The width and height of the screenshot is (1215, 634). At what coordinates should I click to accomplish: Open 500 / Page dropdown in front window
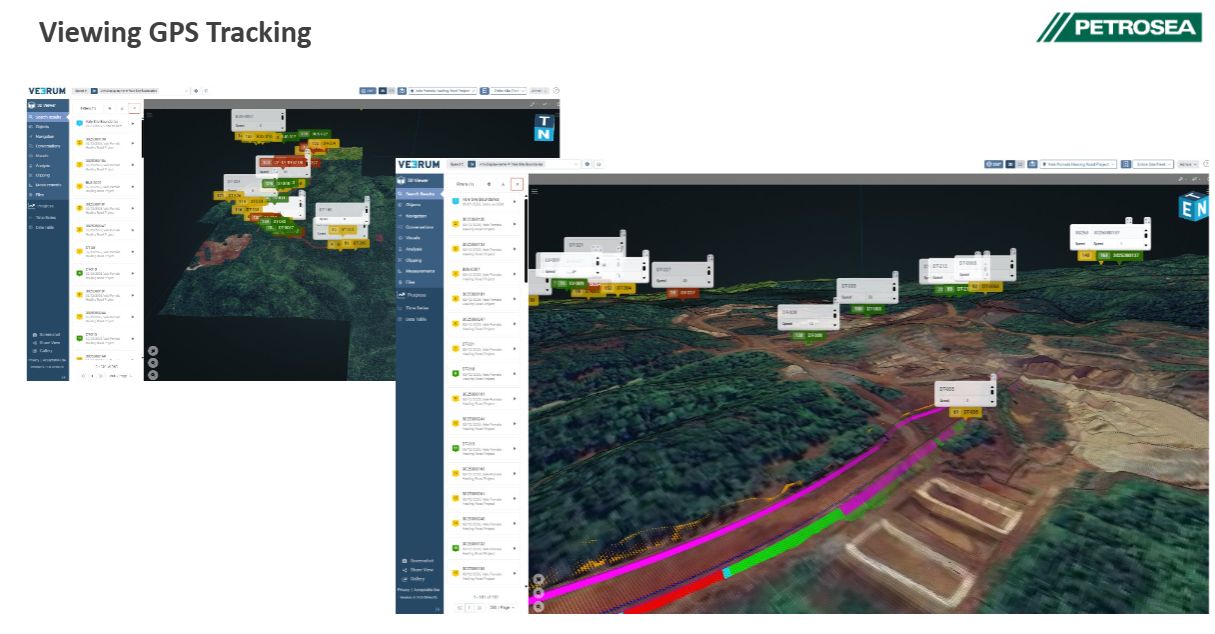502,607
